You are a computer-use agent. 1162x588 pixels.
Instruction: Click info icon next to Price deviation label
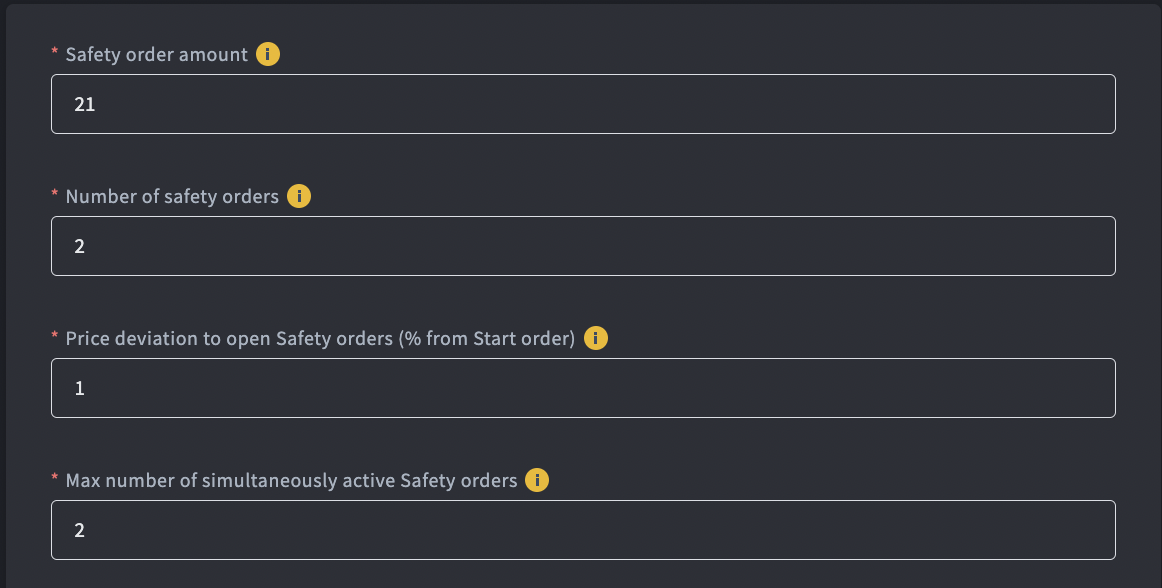[596, 338]
